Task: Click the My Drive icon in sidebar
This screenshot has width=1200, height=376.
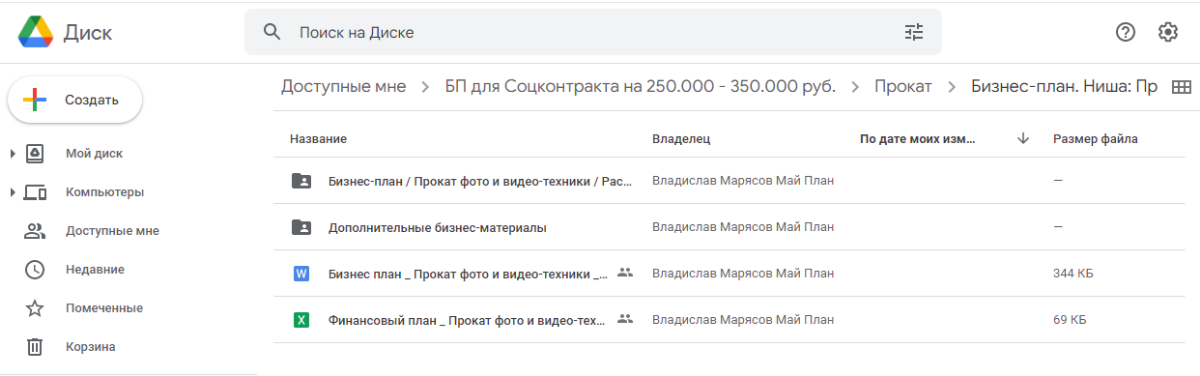Action: (x=35, y=153)
